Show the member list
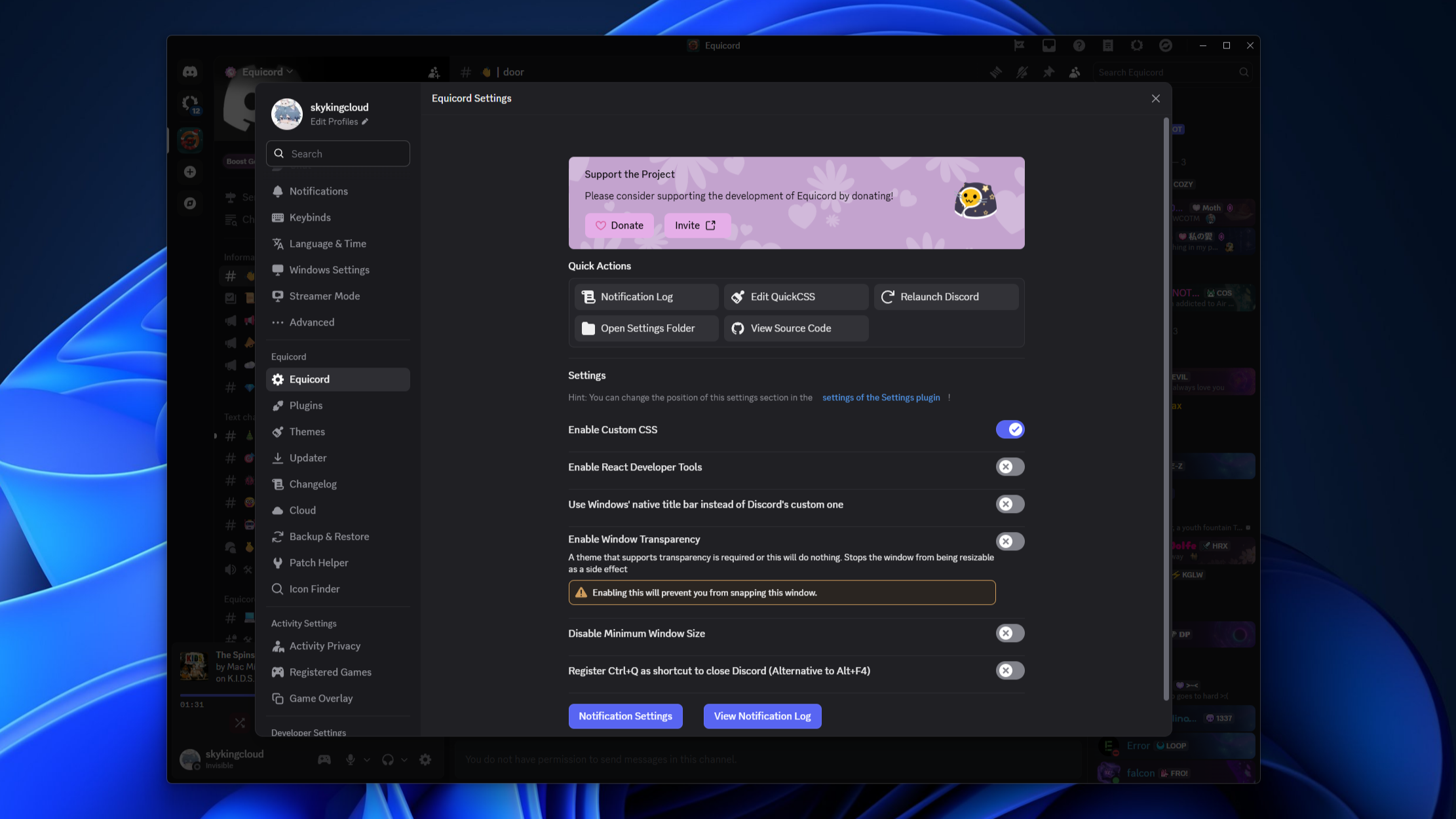The height and width of the screenshot is (819, 1456). pos(1075,72)
